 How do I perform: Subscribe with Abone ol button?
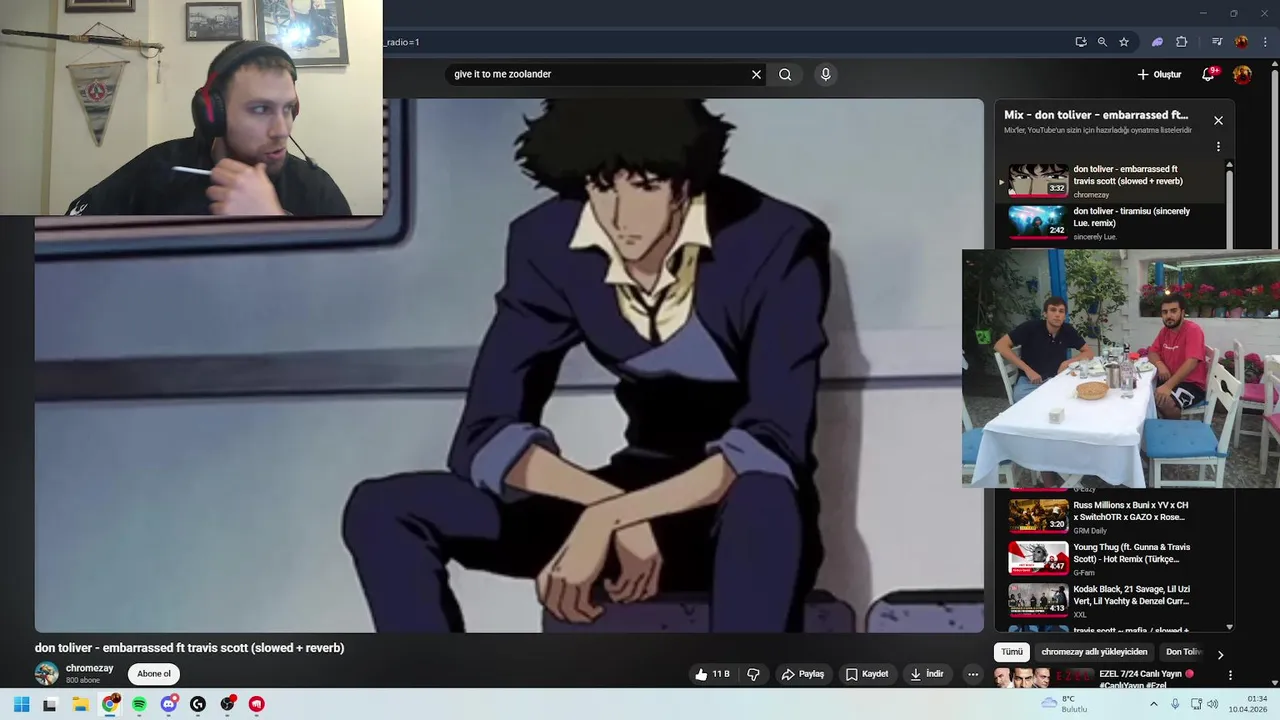pyautogui.click(x=154, y=674)
